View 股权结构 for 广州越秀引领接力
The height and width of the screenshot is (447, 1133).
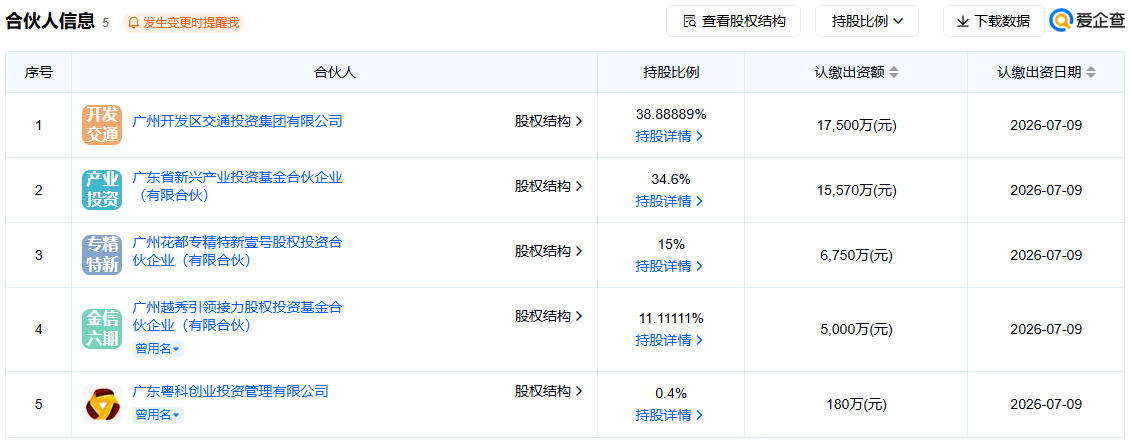(548, 316)
